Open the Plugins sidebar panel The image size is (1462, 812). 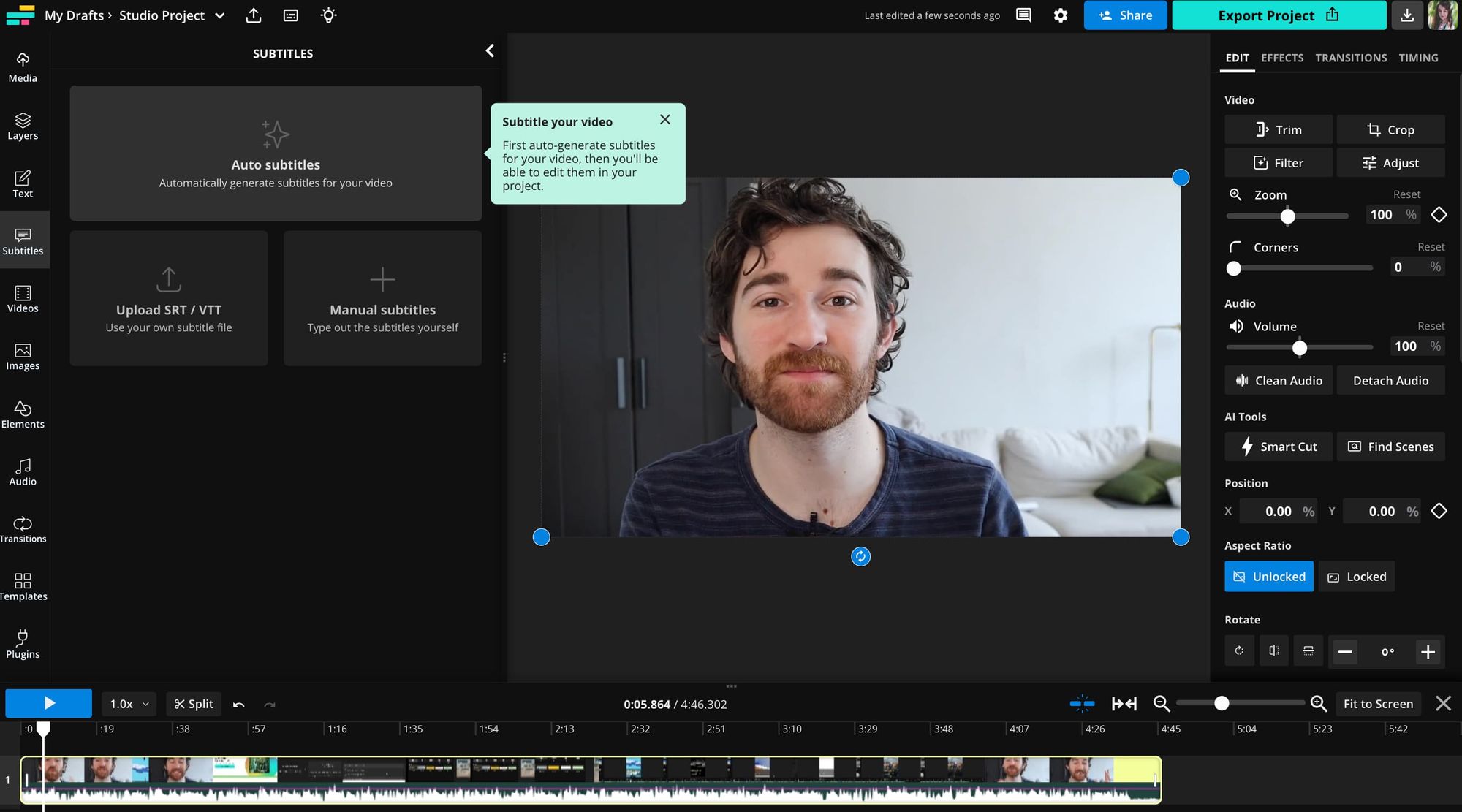pyautogui.click(x=23, y=644)
